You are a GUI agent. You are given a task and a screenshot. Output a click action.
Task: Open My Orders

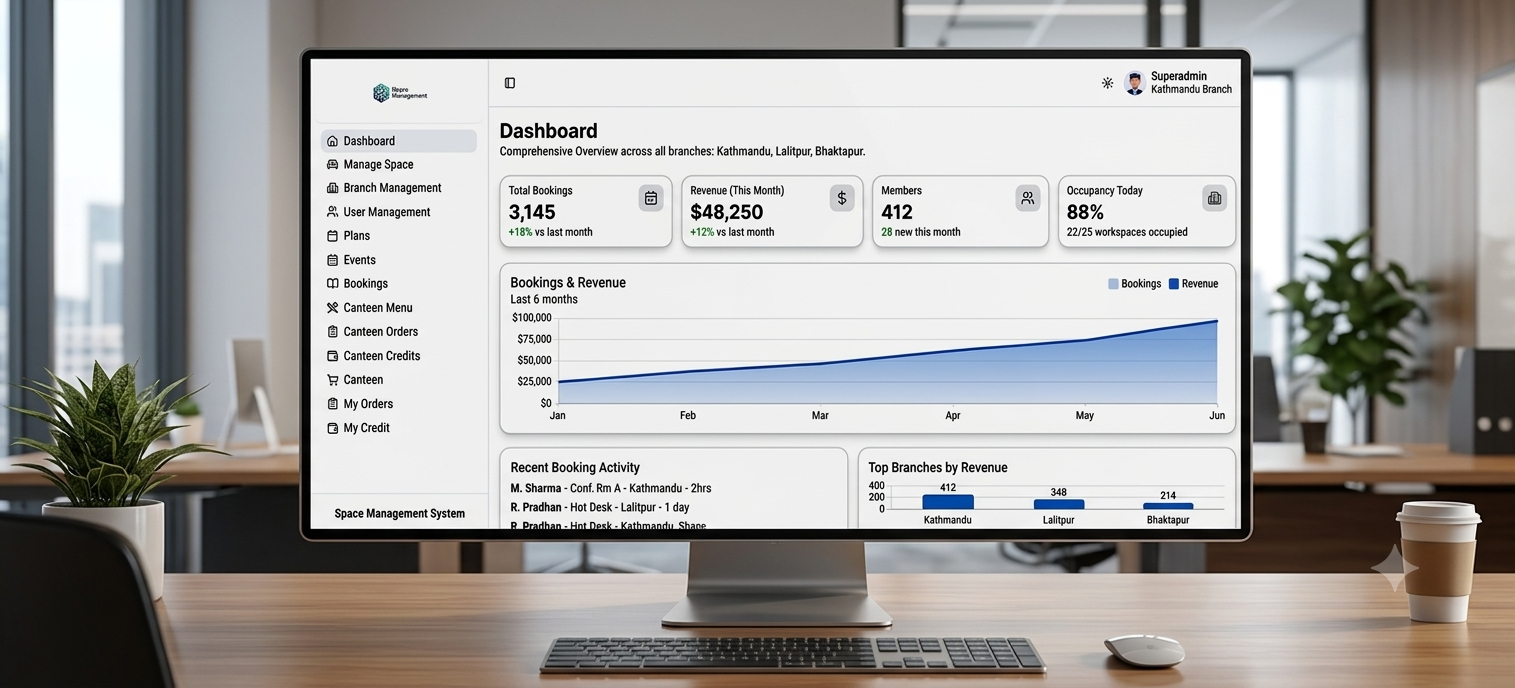[x=368, y=404]
